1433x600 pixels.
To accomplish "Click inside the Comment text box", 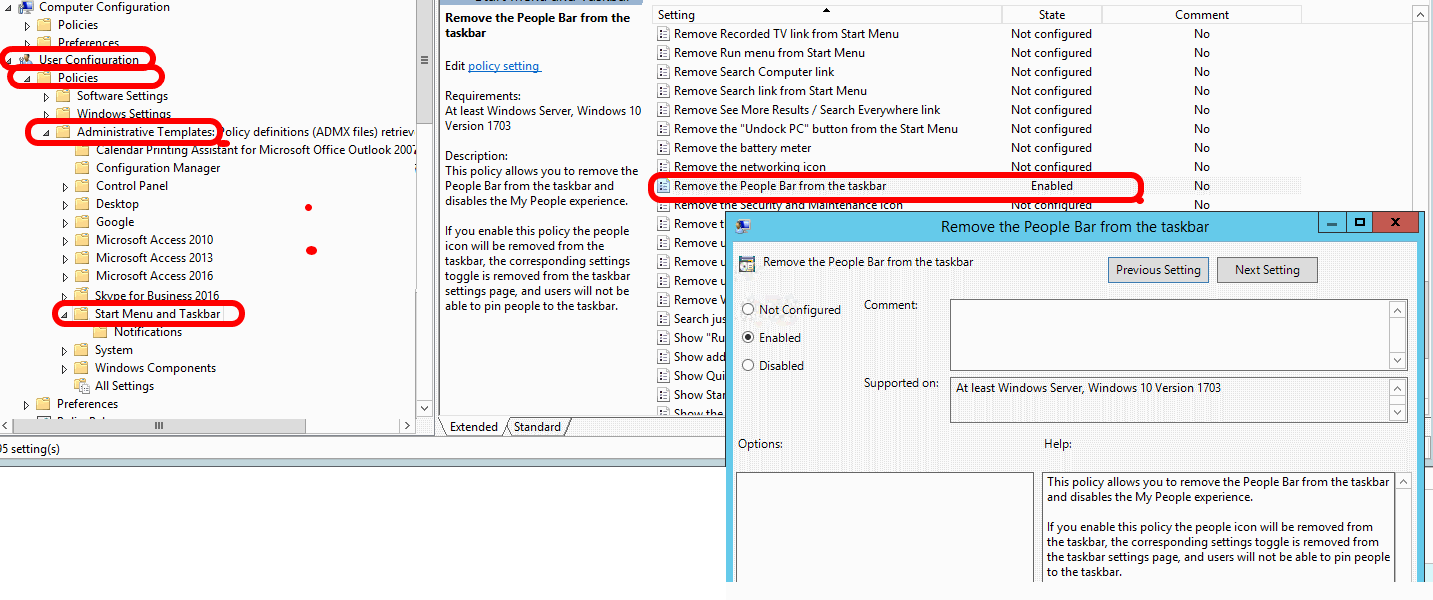I will click(1168, 334).
